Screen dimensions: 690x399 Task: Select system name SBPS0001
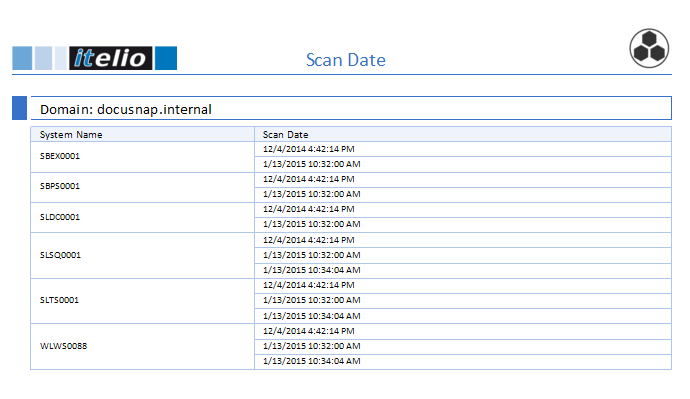(x=60, y=186)
